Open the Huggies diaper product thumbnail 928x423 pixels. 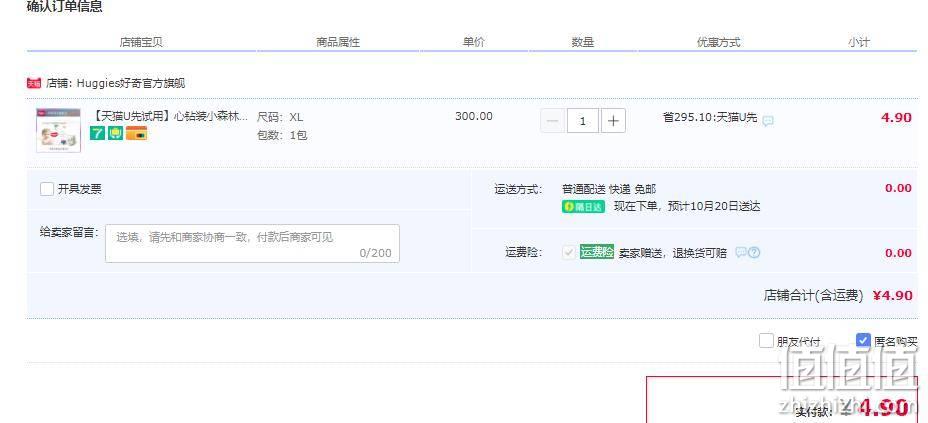tap(59, 130)
